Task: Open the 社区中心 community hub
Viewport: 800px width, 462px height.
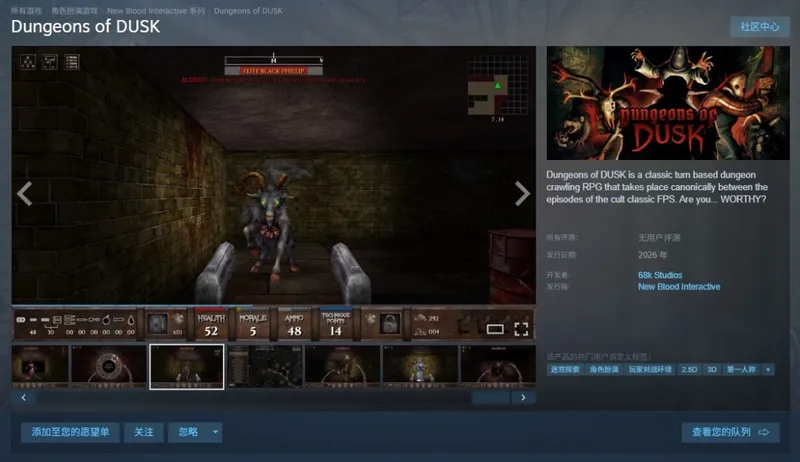Action: 760,27
